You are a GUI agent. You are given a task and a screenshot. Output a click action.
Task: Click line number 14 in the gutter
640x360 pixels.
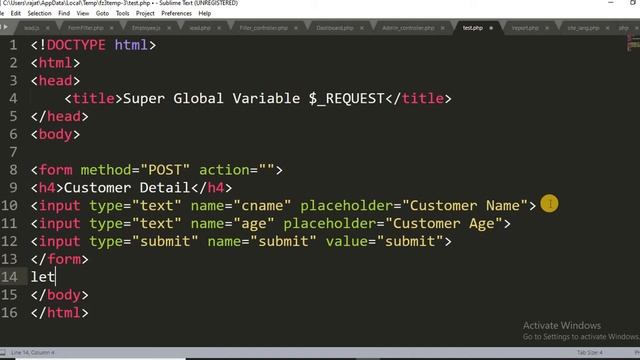coord(9,277)
